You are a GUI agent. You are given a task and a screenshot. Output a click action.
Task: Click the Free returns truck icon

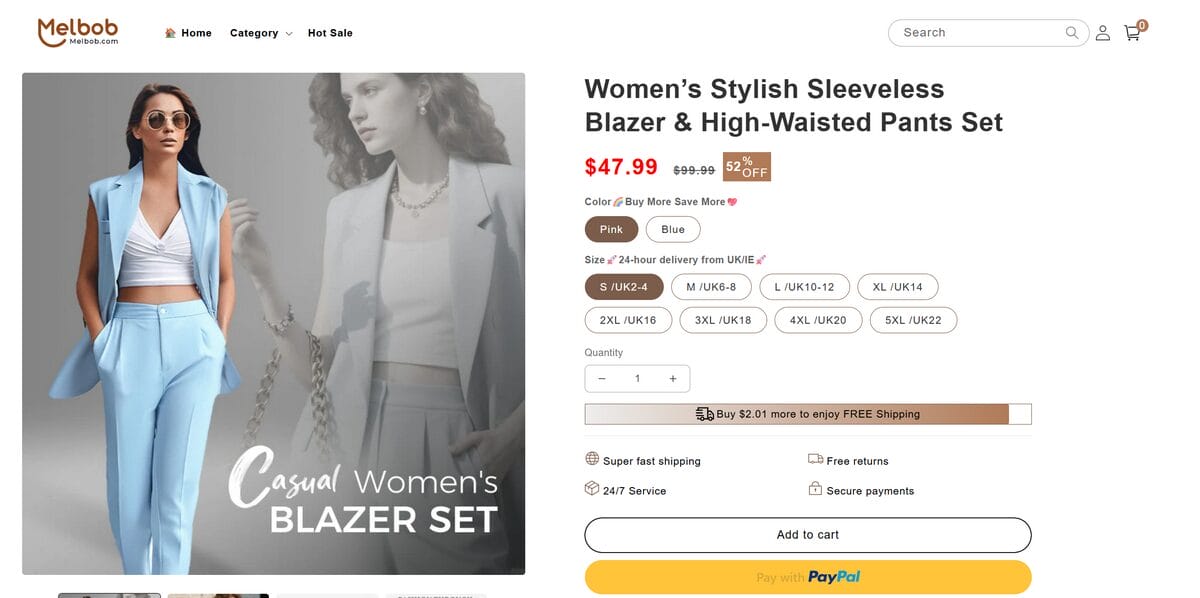(x=815, y=459)
